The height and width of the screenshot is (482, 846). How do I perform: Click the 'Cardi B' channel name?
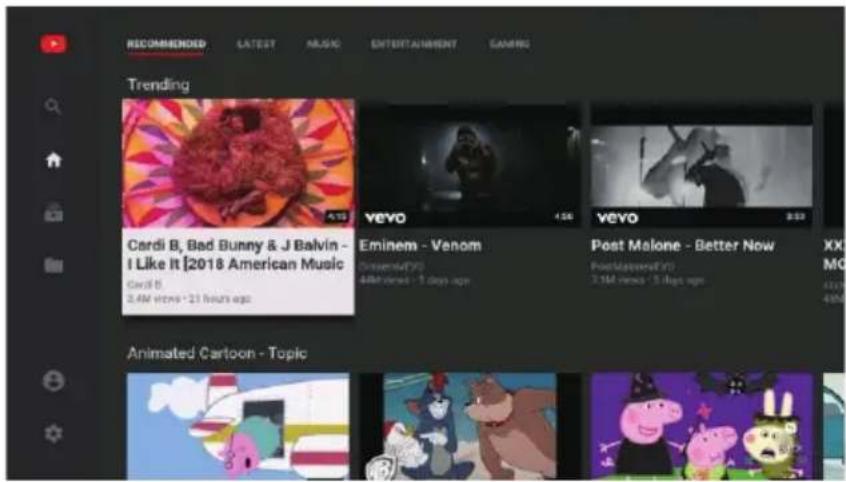pos(144,284)
